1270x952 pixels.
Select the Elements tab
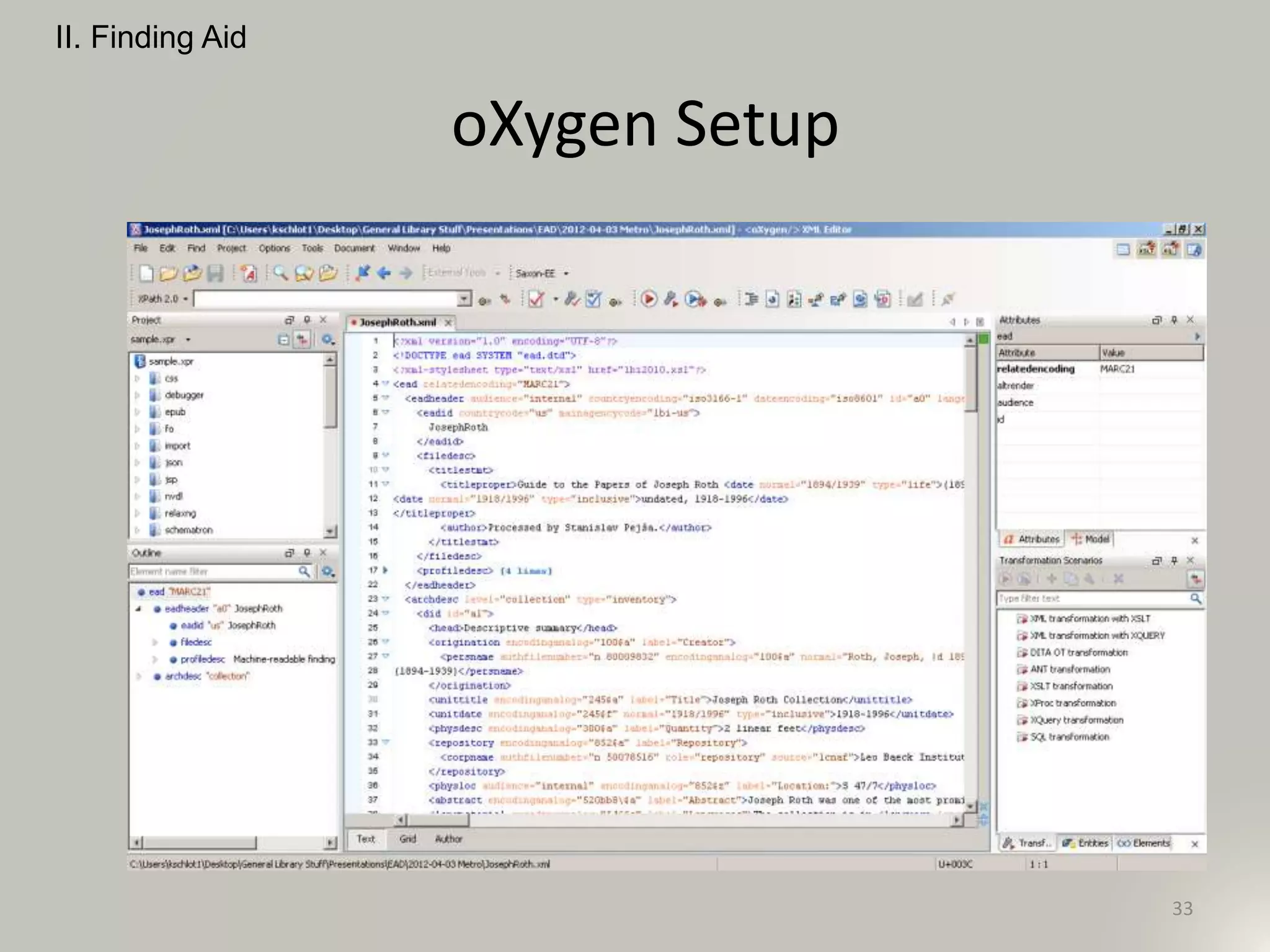pos(1144,843)
